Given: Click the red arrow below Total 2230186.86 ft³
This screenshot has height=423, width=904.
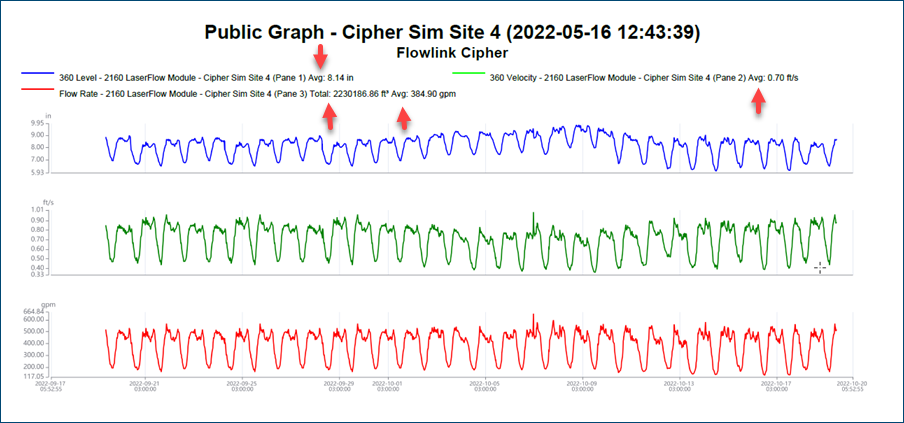Looking at the screenshot, I should coord(328,116).
